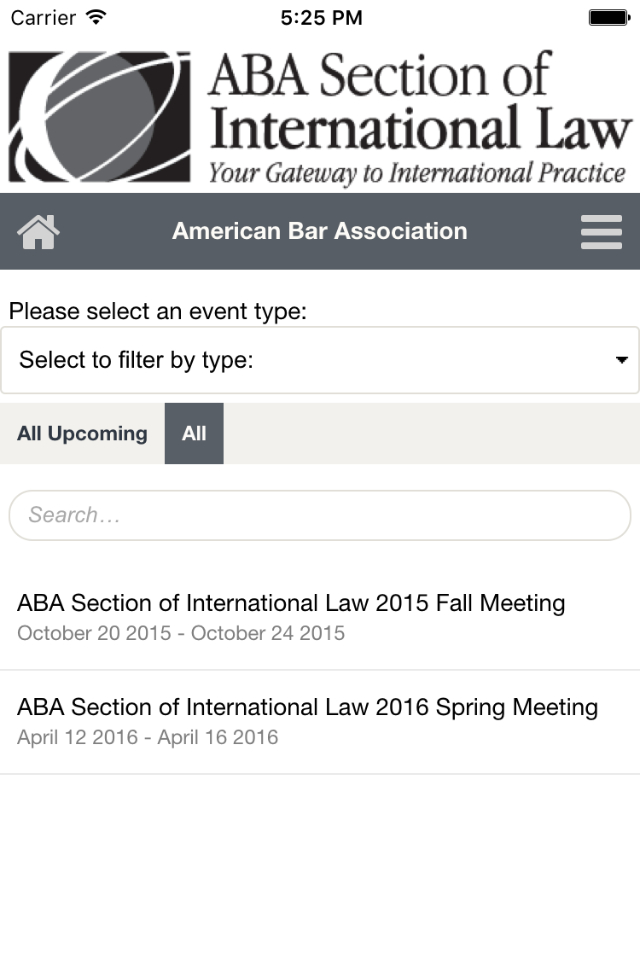The width and height of the screenshot is (640, 960).
Task: Tap the April 12 2016 date line
Action: tap(148, 737)
